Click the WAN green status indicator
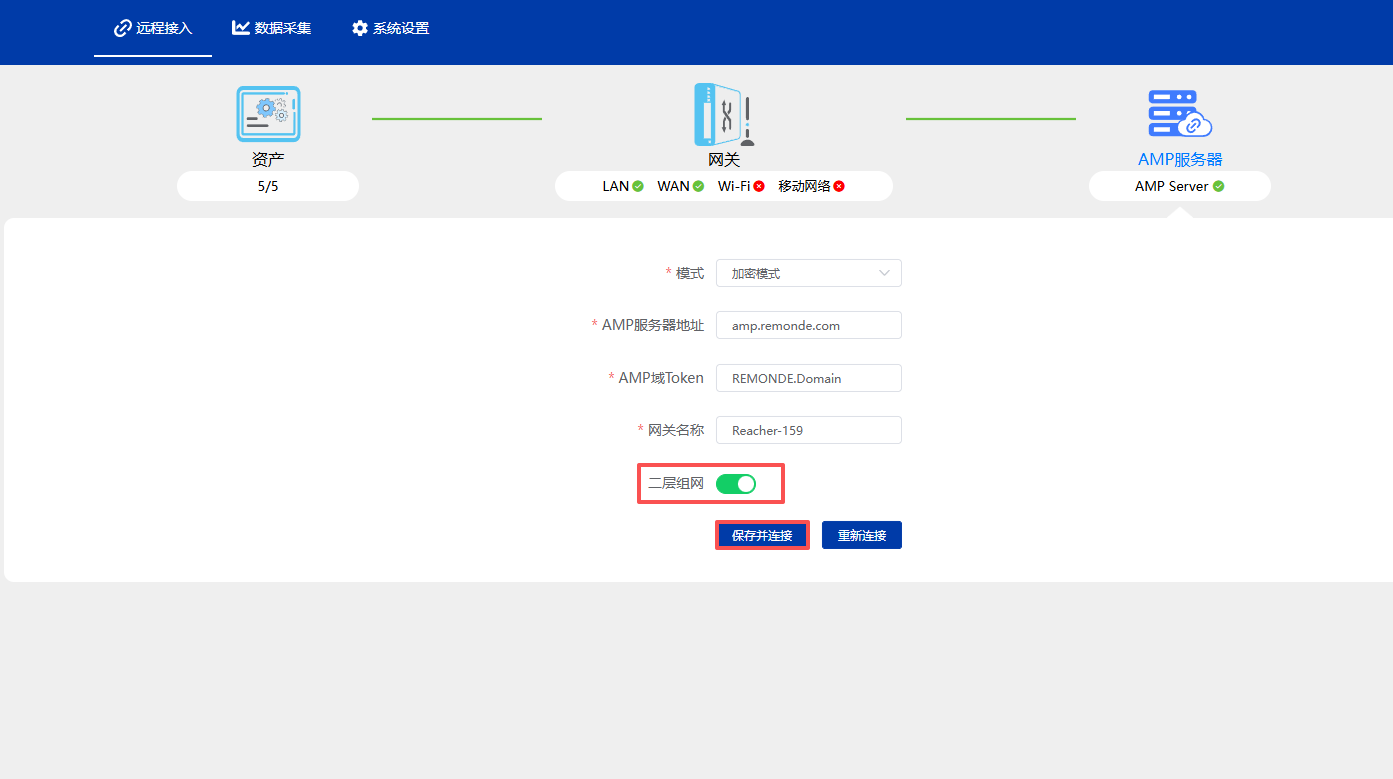Screen dimensions: 1393x779 tap(698, 186)
